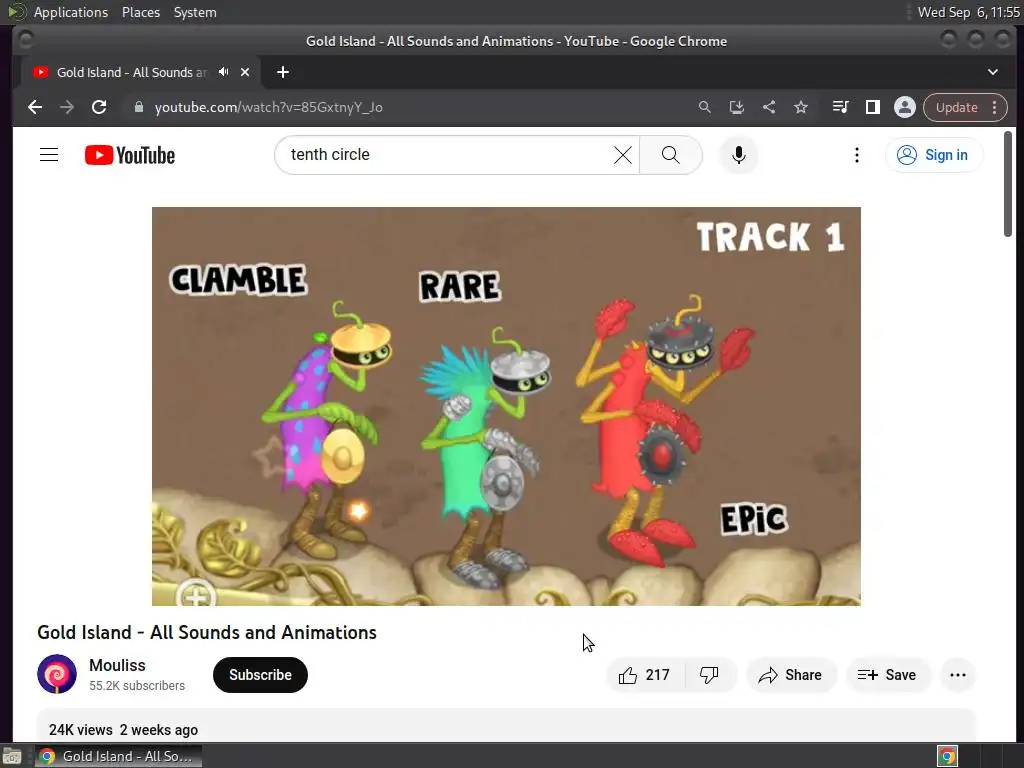Open the Mouliss channel avatar
The width and height of the screenshot is (1024, 768).
pos(57,674)
